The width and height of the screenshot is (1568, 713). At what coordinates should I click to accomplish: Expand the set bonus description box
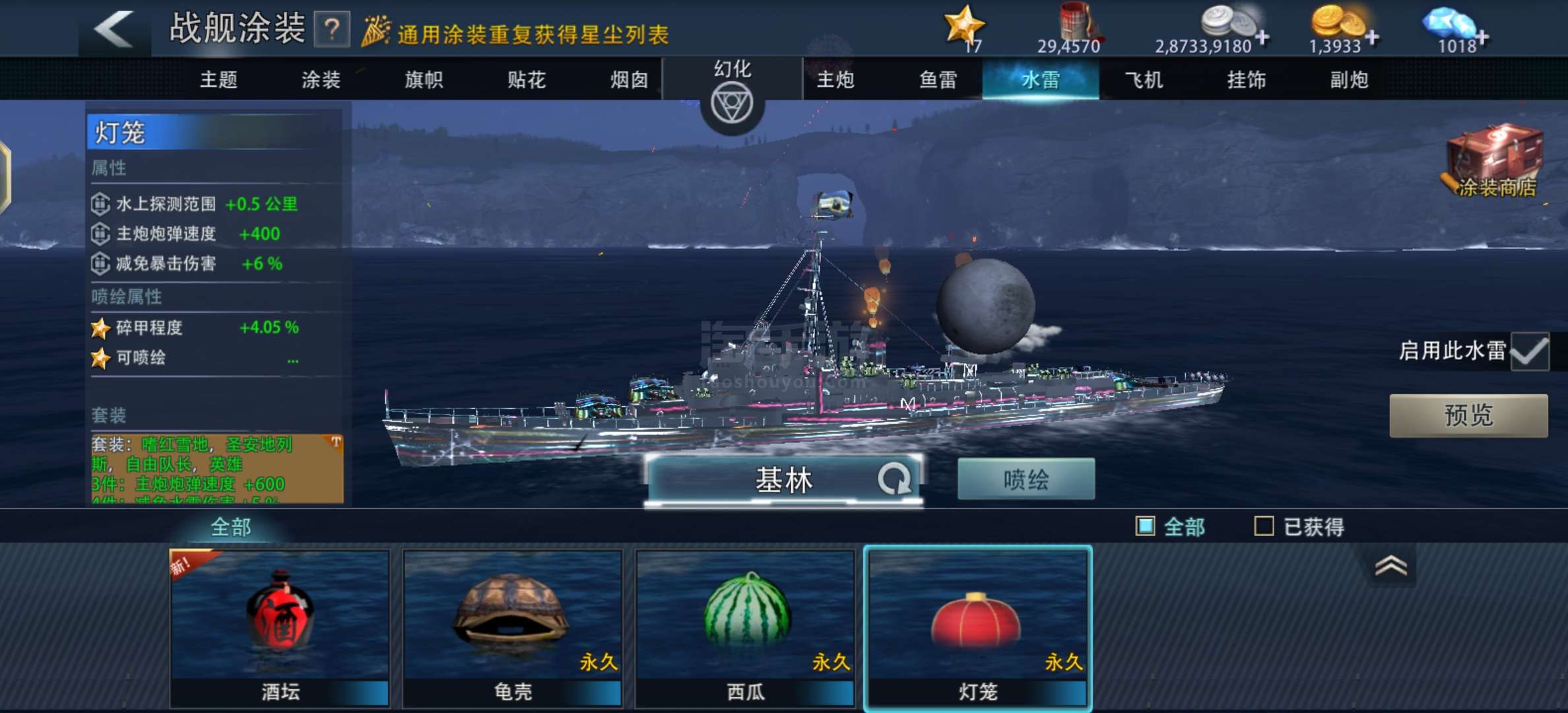[x=217, y=469]
